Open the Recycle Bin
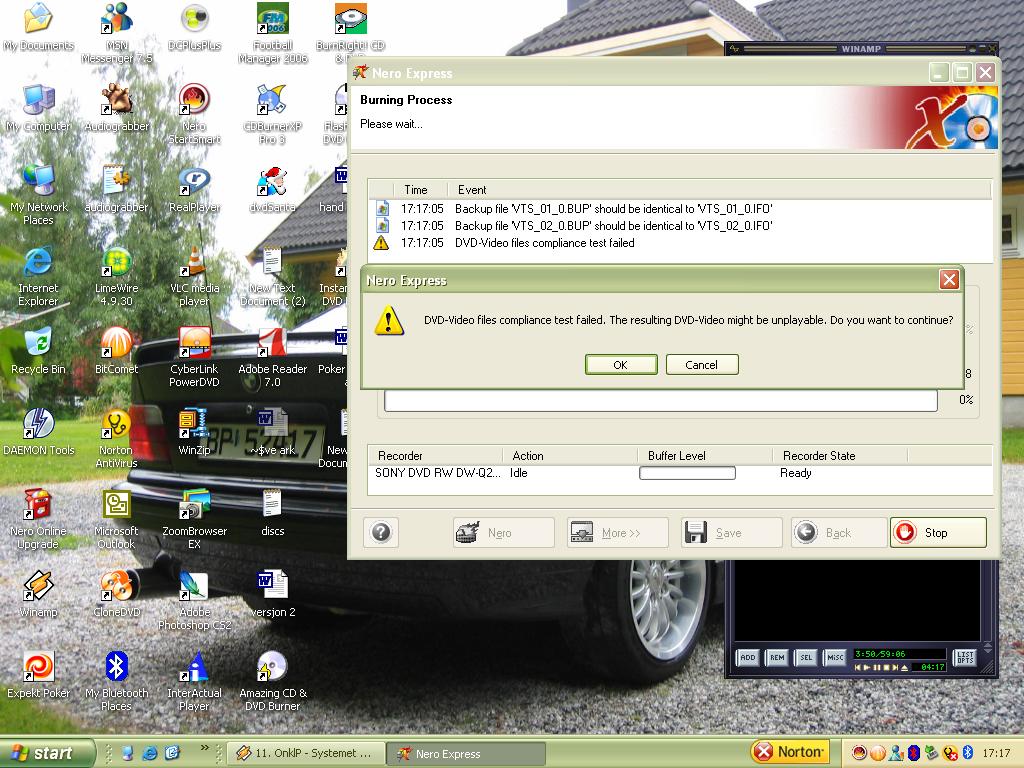Viewport: 1024px width, 768px height. [39, 351]
